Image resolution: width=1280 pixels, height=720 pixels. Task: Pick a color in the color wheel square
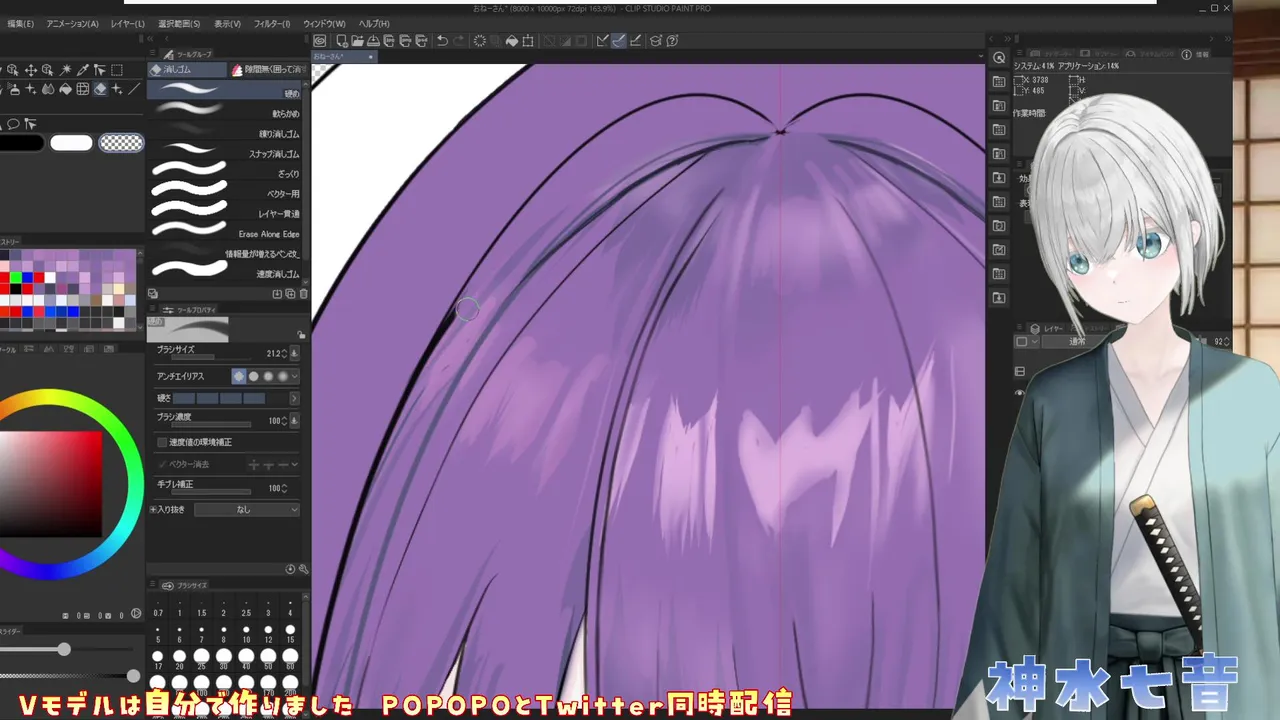click(50, 483)
